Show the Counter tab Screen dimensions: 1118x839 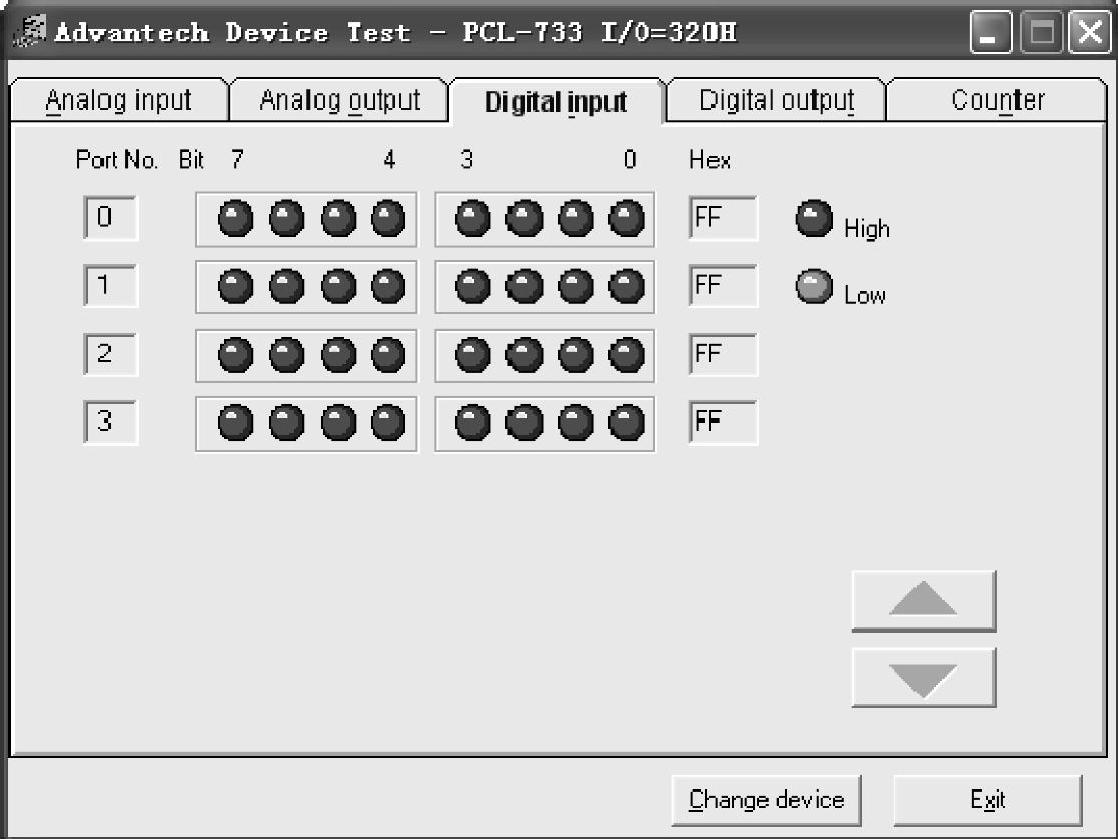coord(998,101)
